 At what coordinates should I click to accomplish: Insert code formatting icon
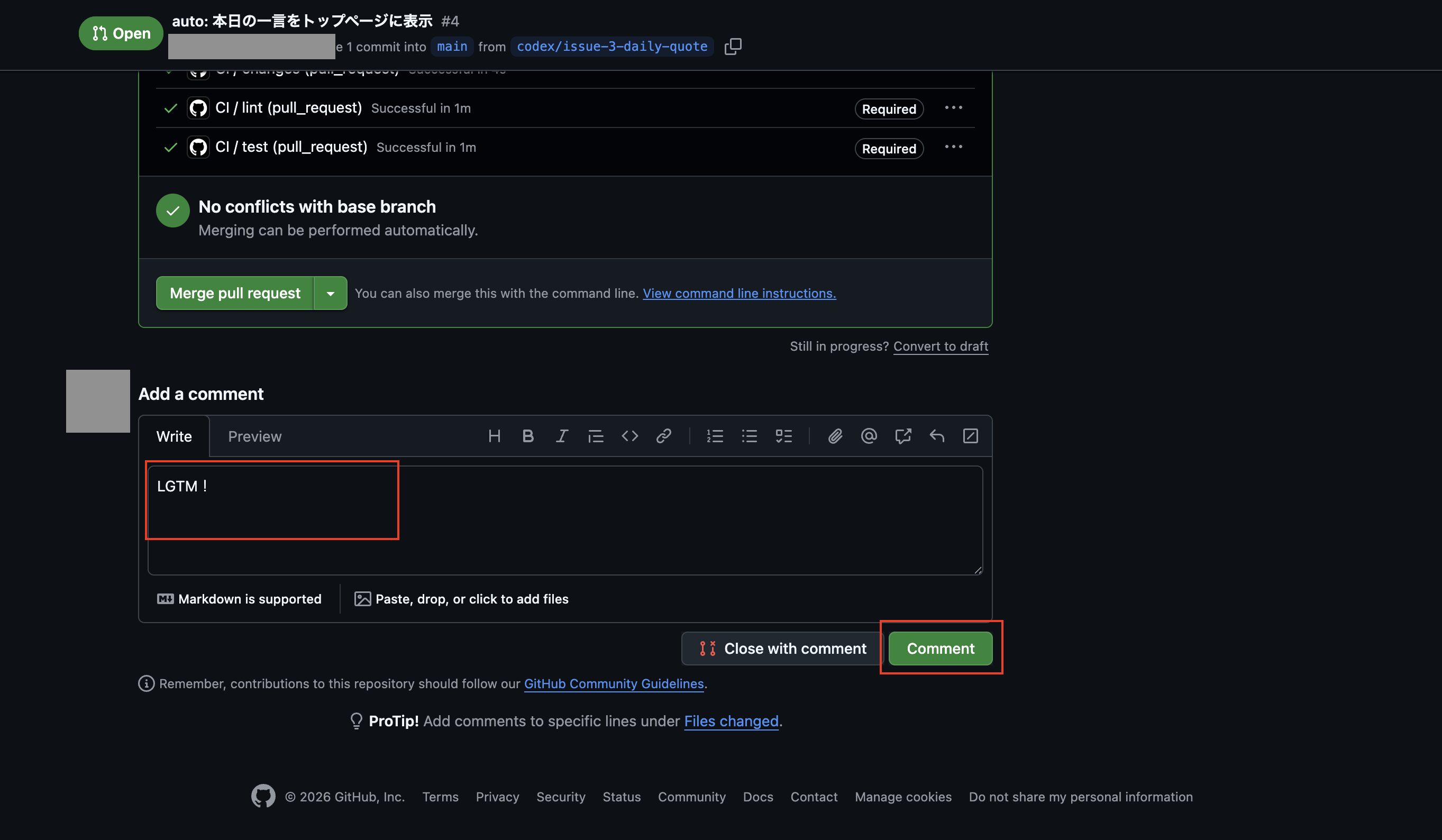click(x=629, y=436)
